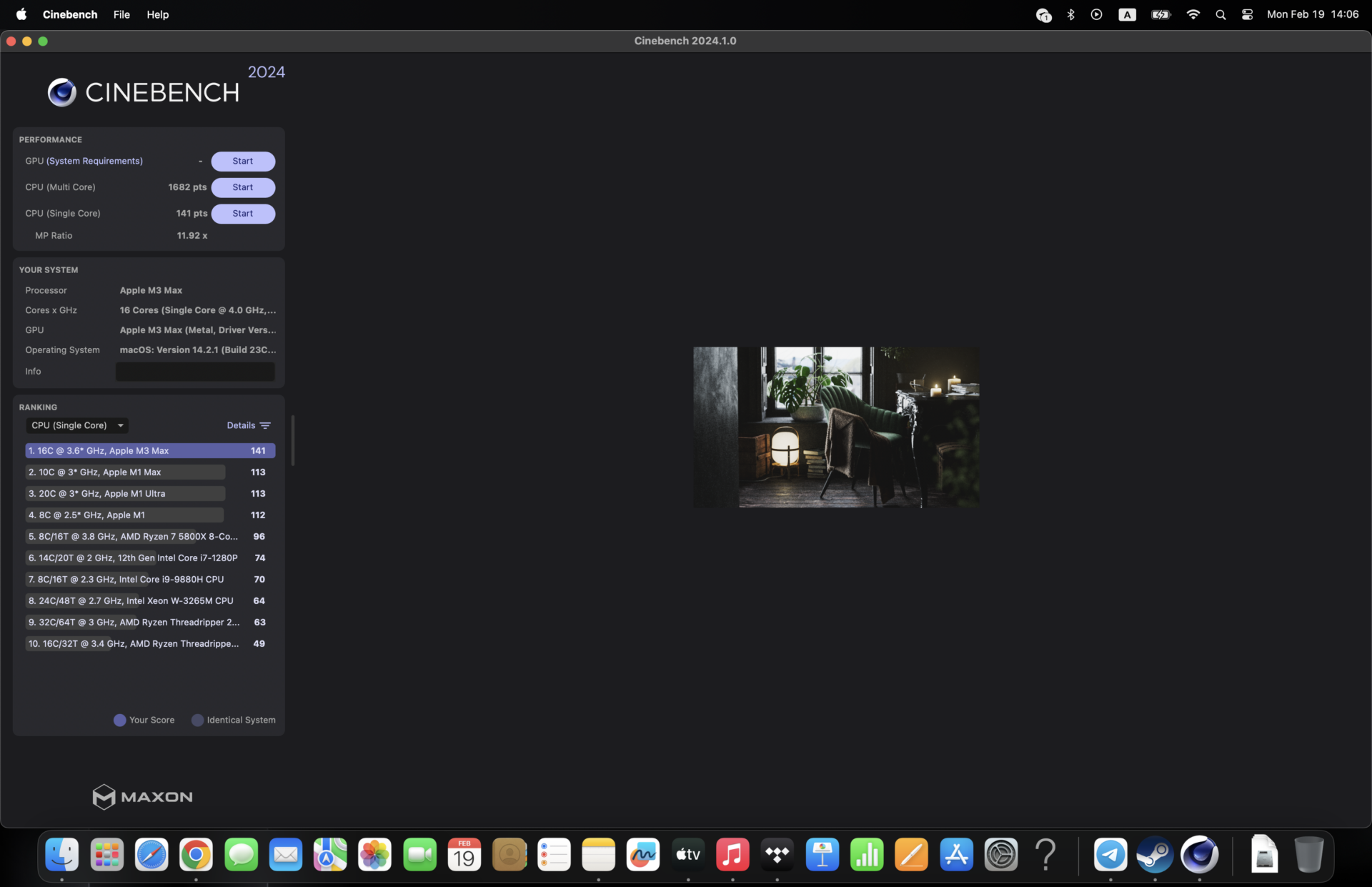The height and width of the screenshot is (887, 1372).
Task: Click the Identical System legend swatch
Action: tap(198, 720)
